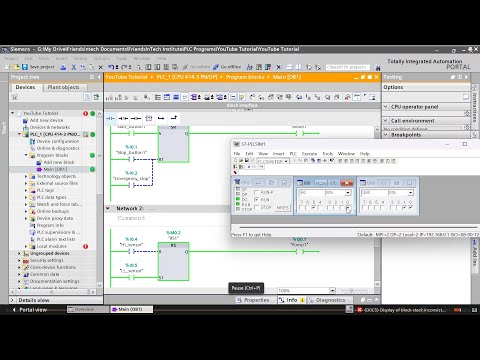The image size is (480, 360).
Task: Click the Go offline toolbar button
Action: pyautogui.click(x=227, y=67)
